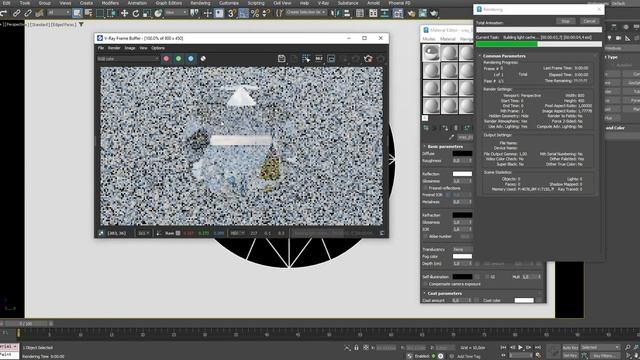Click the Track mouse while rendering icon
Image resolution: width=640 pixels, height=360 pixels.
pyautogui.click(x=306, y=59)
